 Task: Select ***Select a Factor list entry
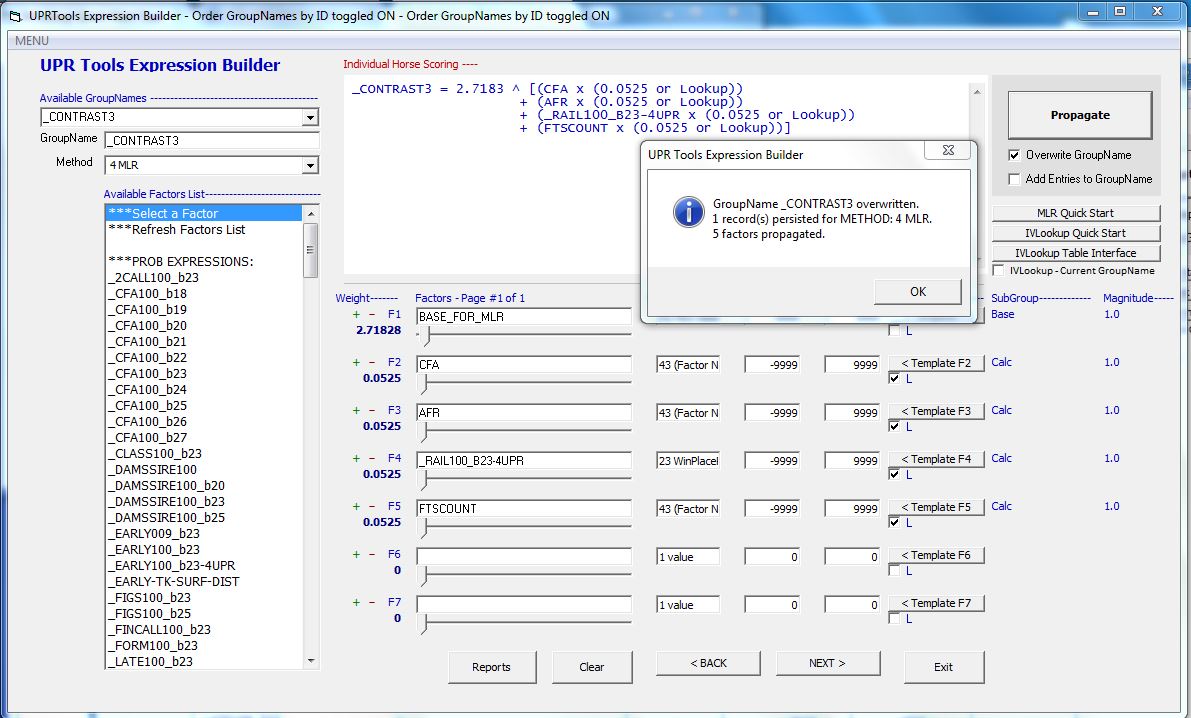coord(204,214)
